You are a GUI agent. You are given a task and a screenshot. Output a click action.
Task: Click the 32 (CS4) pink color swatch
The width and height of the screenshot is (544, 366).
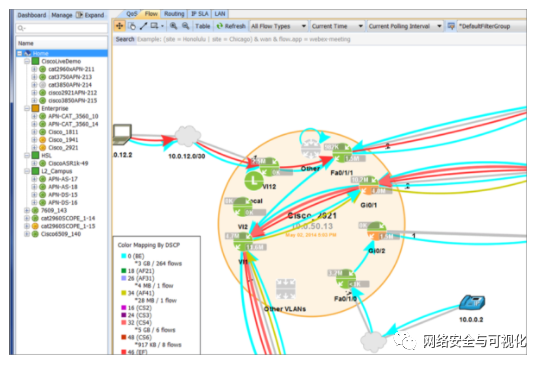tap(124, 322)
